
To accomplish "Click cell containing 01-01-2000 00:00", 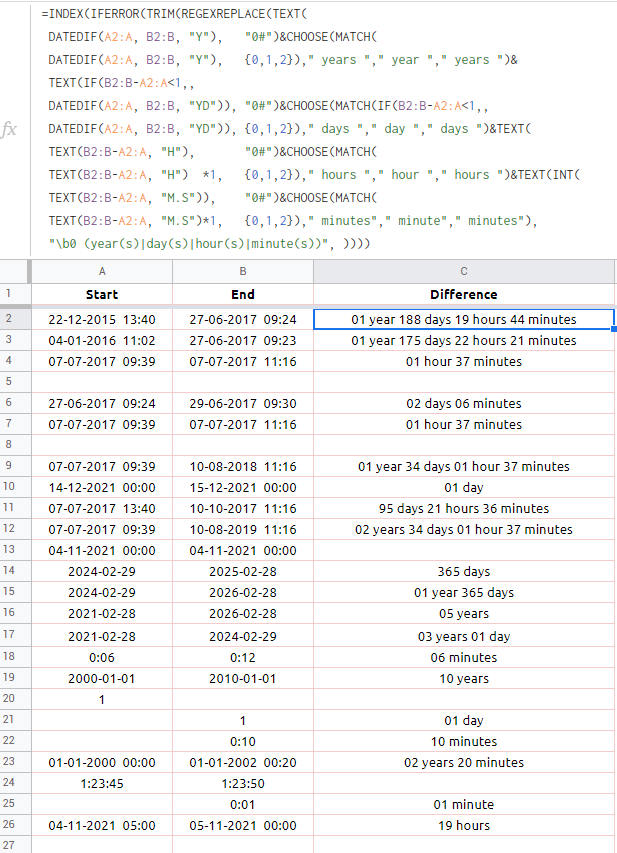I will [102, 763].
